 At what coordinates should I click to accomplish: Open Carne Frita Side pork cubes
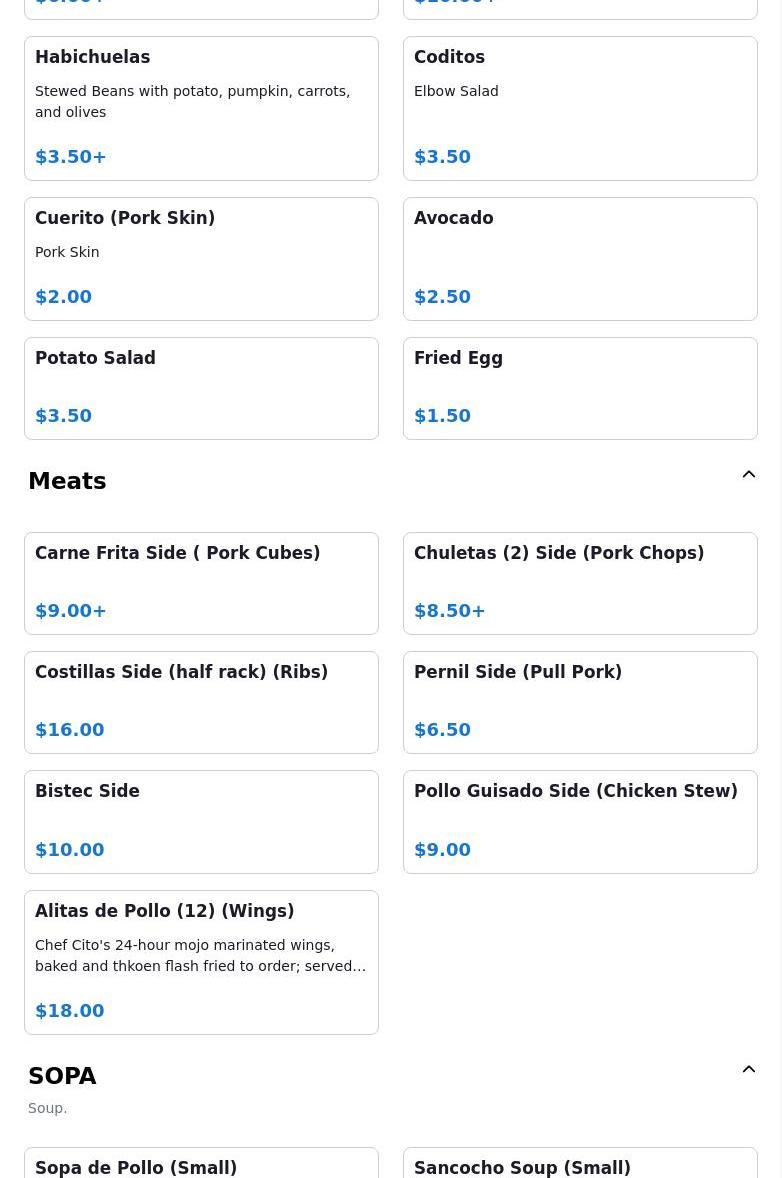pyautogui.click(x=201, y=583)
